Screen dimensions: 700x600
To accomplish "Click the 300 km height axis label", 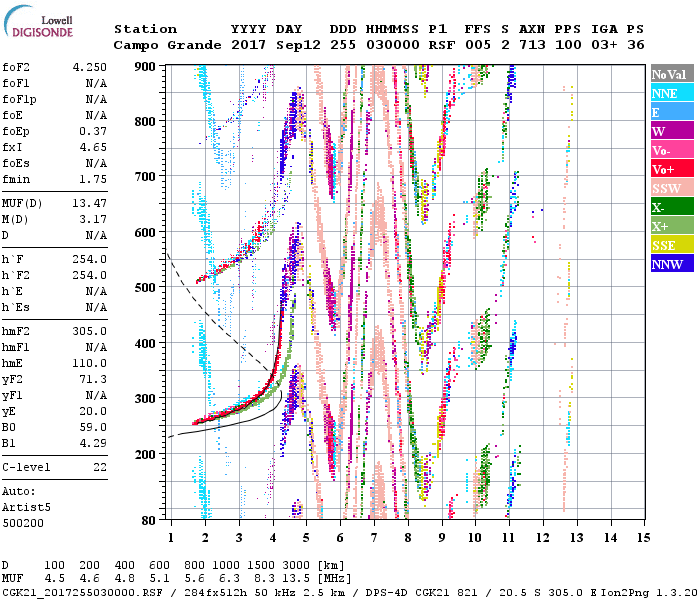I will (145, 398).
